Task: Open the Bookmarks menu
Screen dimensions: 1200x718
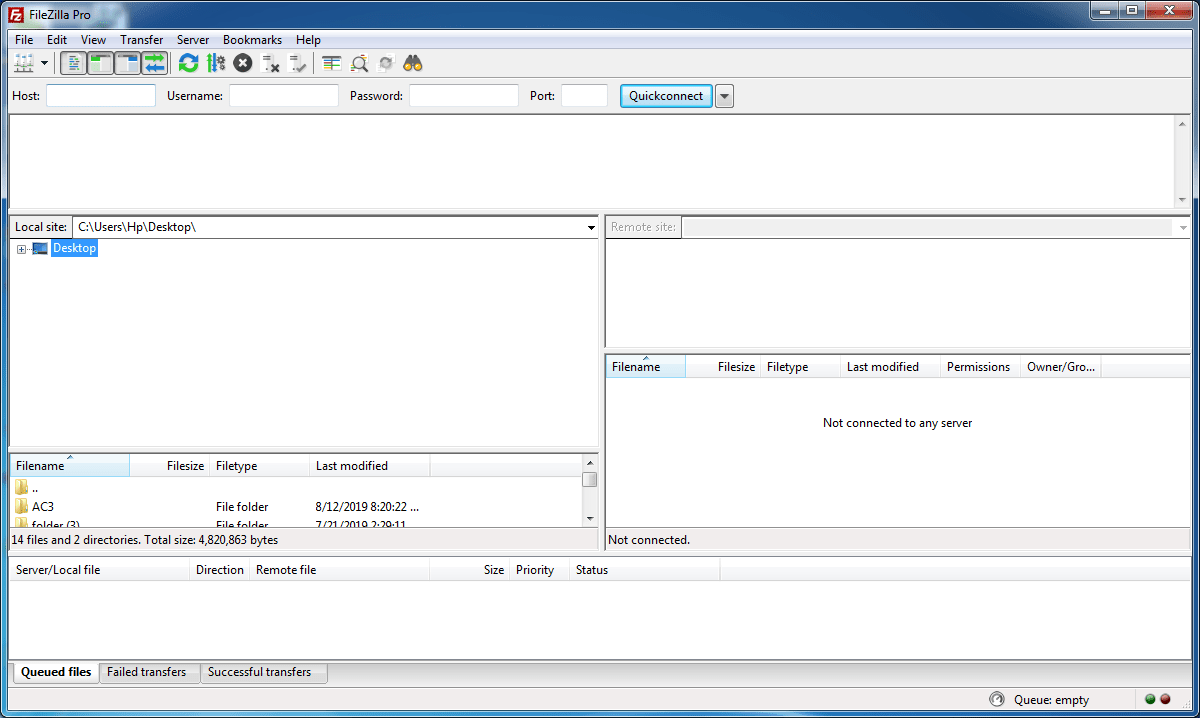Action: 252,40
